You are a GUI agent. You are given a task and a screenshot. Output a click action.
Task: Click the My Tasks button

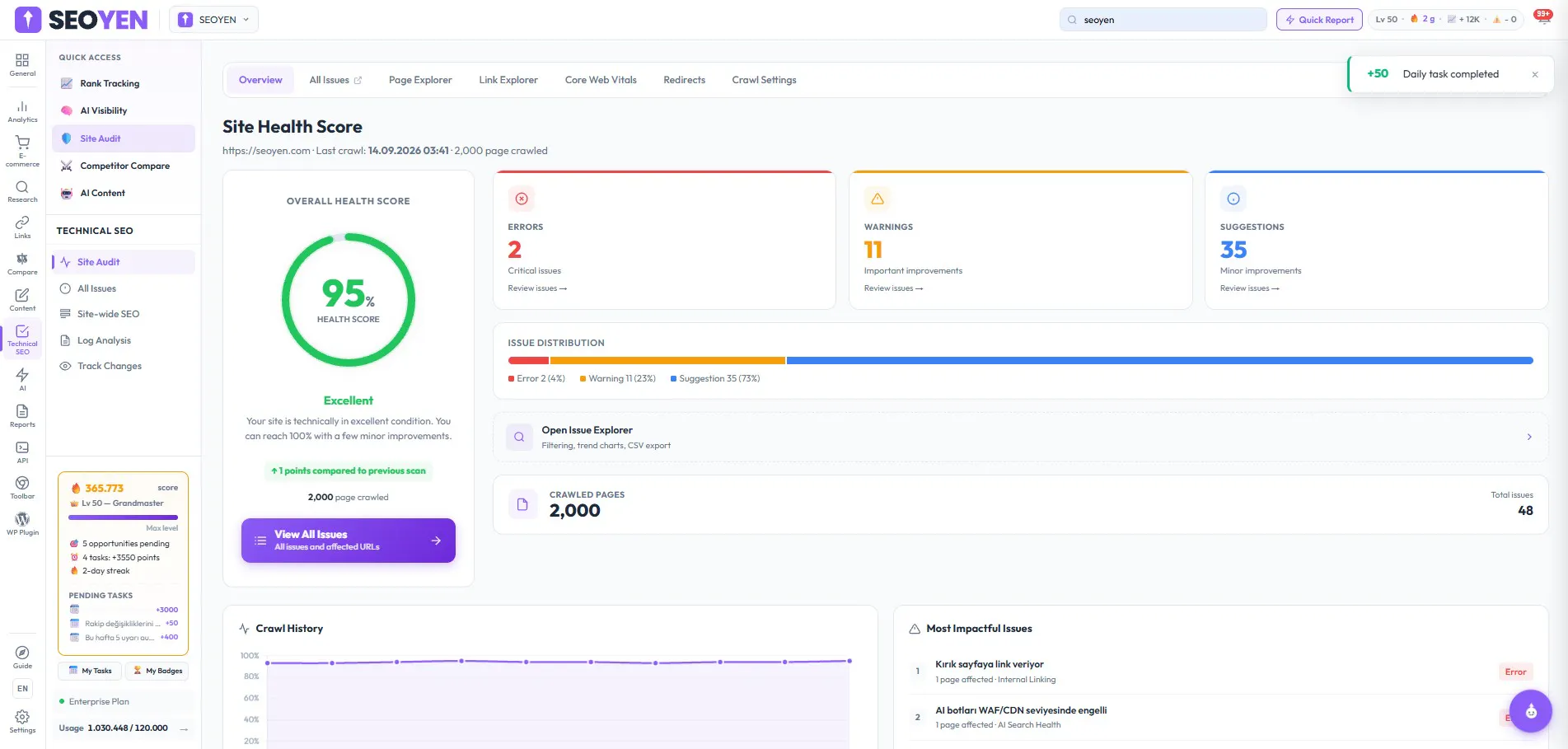90,671
